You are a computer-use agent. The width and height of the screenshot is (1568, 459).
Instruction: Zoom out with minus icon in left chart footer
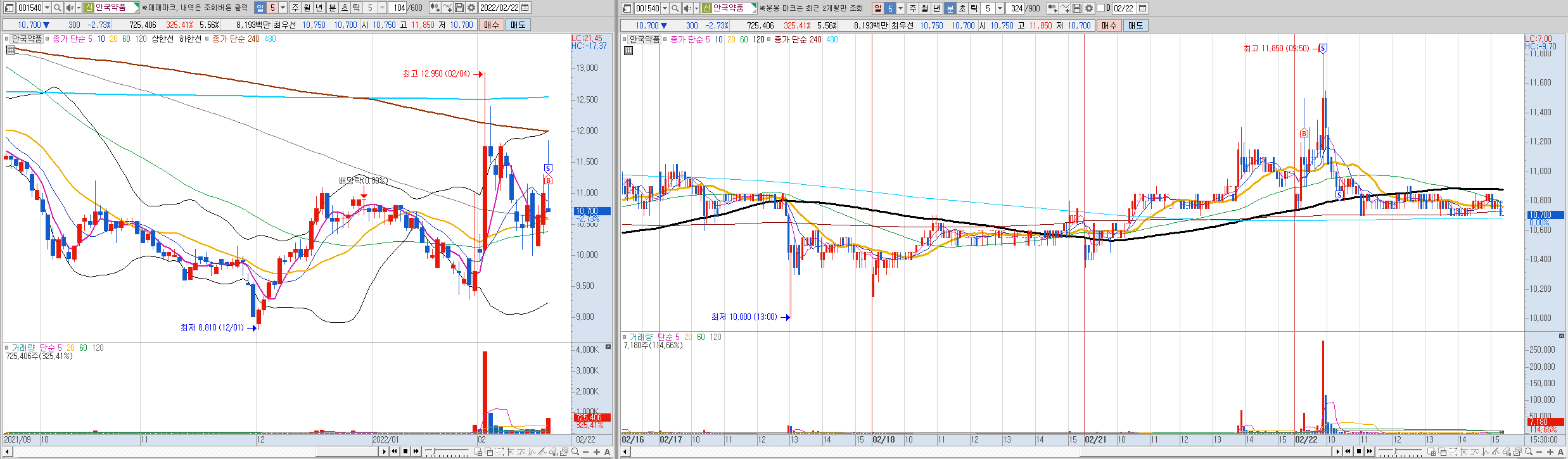585,452
